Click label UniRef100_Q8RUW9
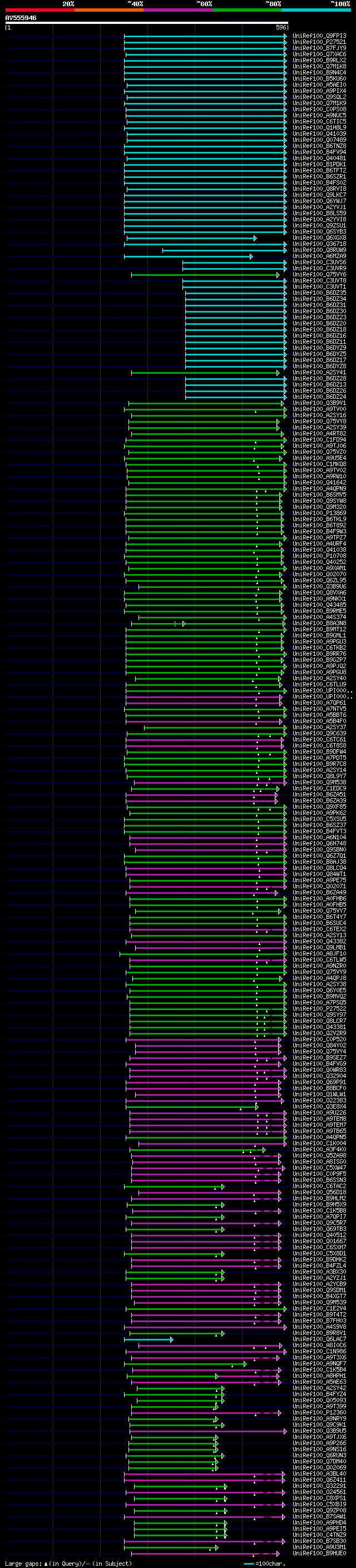 (319, 250)
